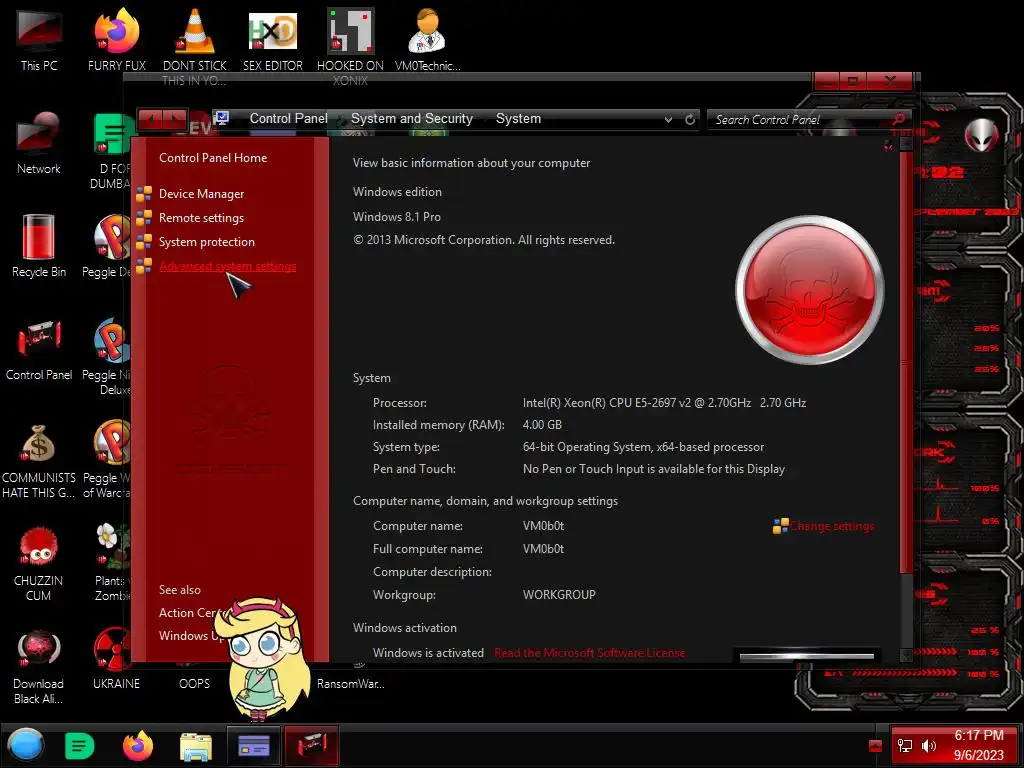Click the '4.00 GB' installed memory value
Screen dimensions: 1024x768
click(542, 424)
